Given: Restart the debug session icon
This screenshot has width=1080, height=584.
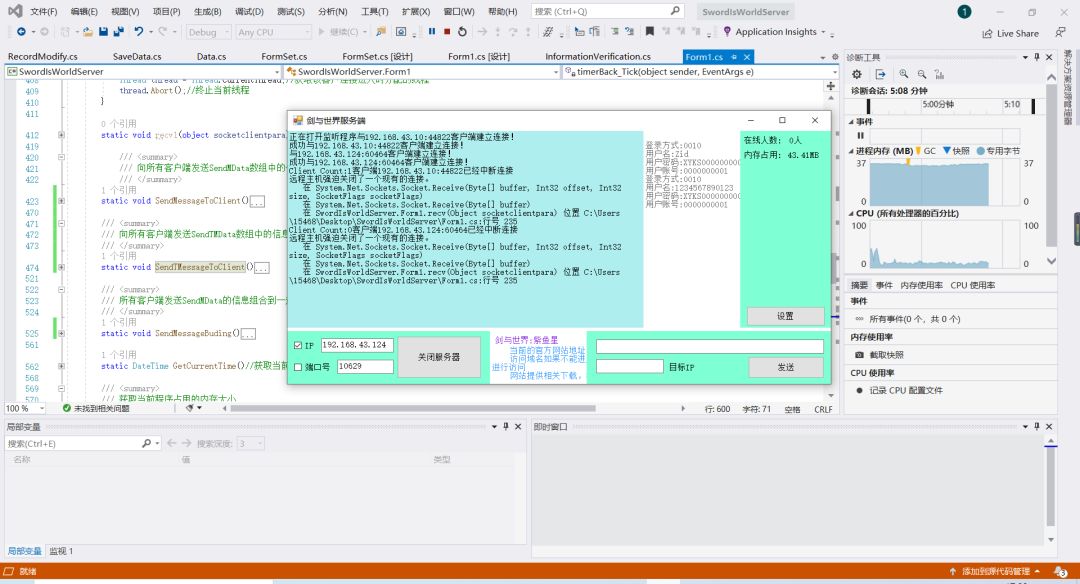Looking at the screenshot, I should coord(461,32).
